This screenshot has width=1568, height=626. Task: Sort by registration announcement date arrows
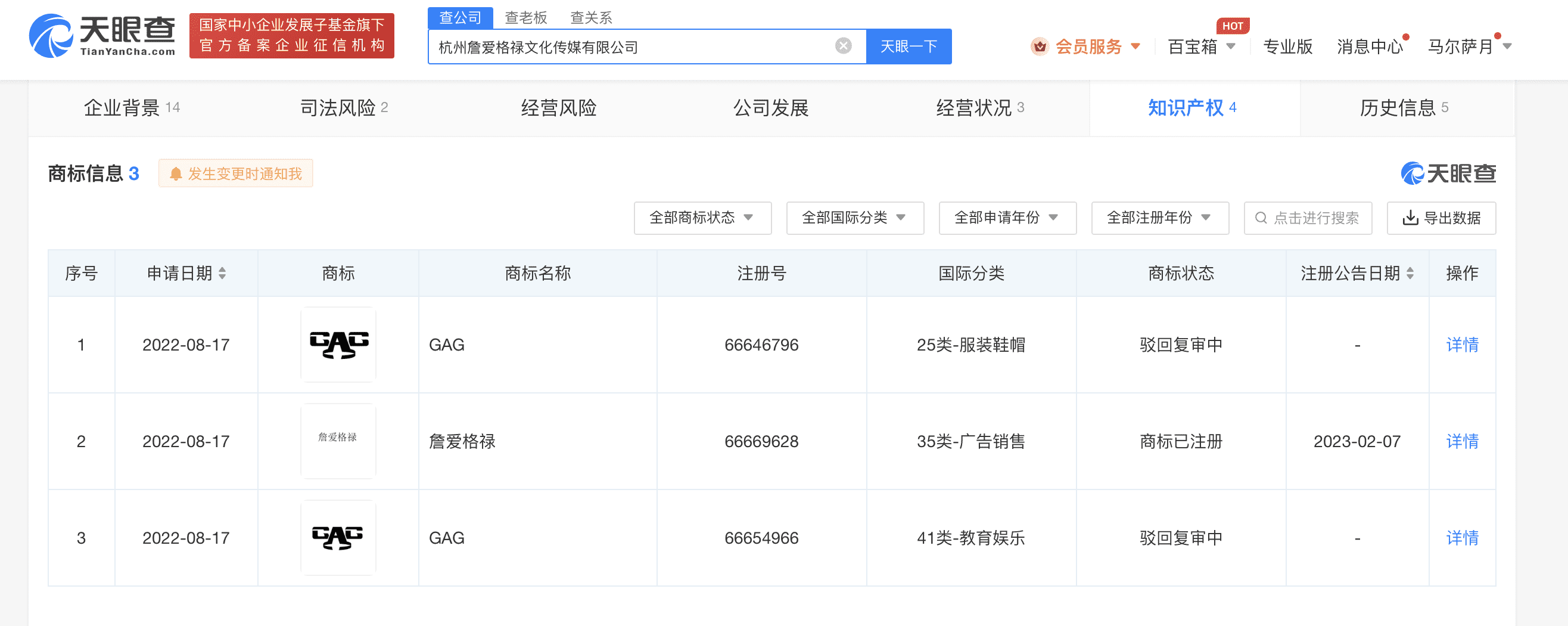[x=1410, y=274]
